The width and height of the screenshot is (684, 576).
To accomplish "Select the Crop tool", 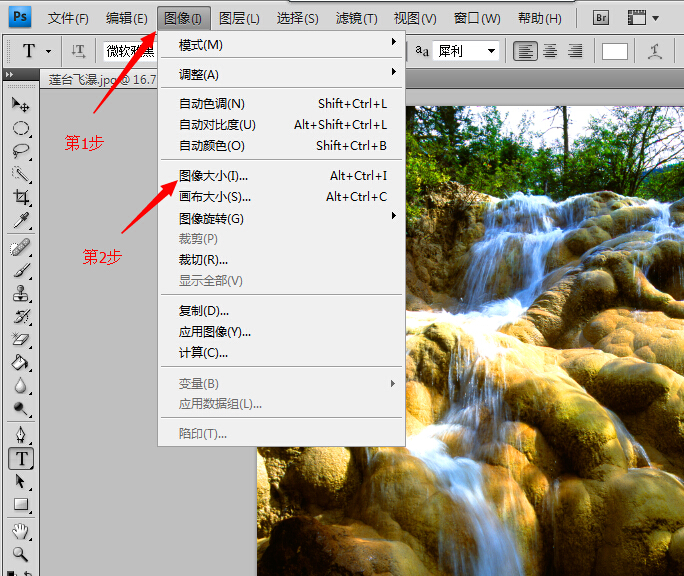I will coord(20,198).
